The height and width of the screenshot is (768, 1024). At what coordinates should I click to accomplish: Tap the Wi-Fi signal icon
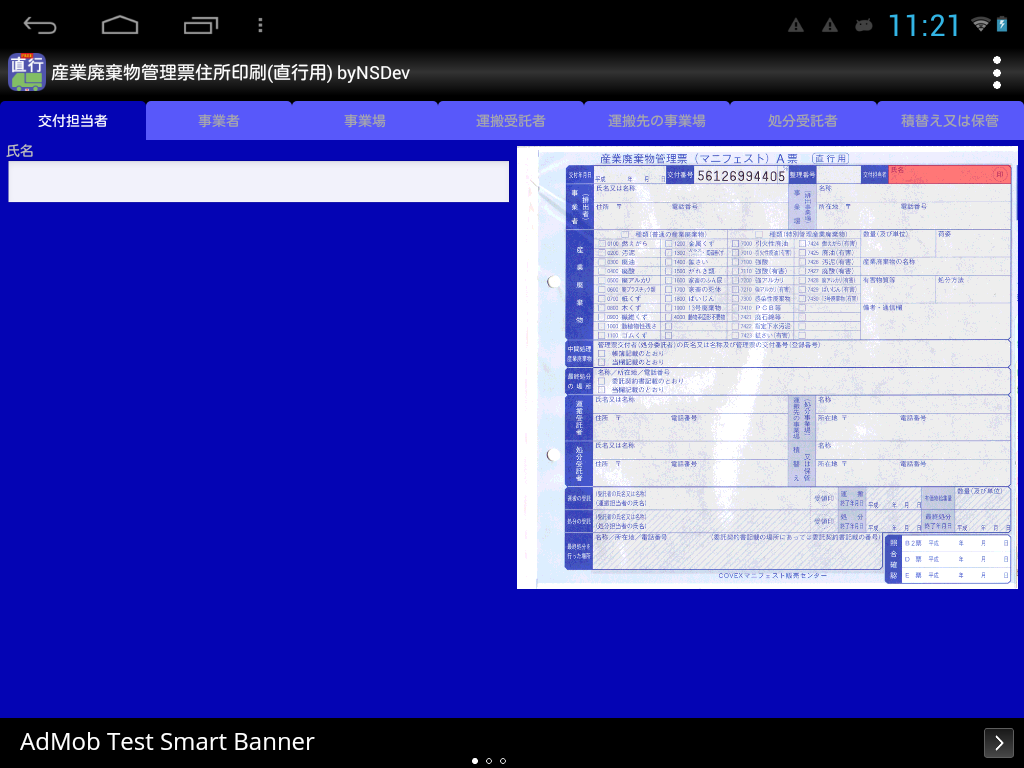(980, 25)
